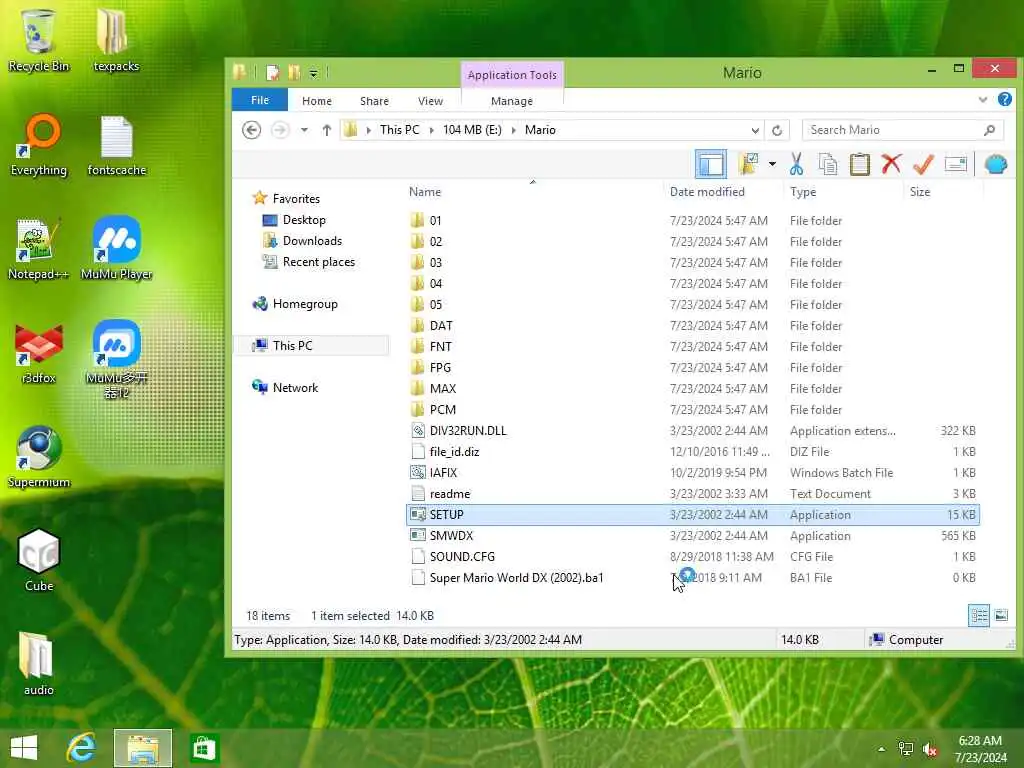Toggle the preview pane toolbar button
1024x768 pixels.
coord(711,164)
